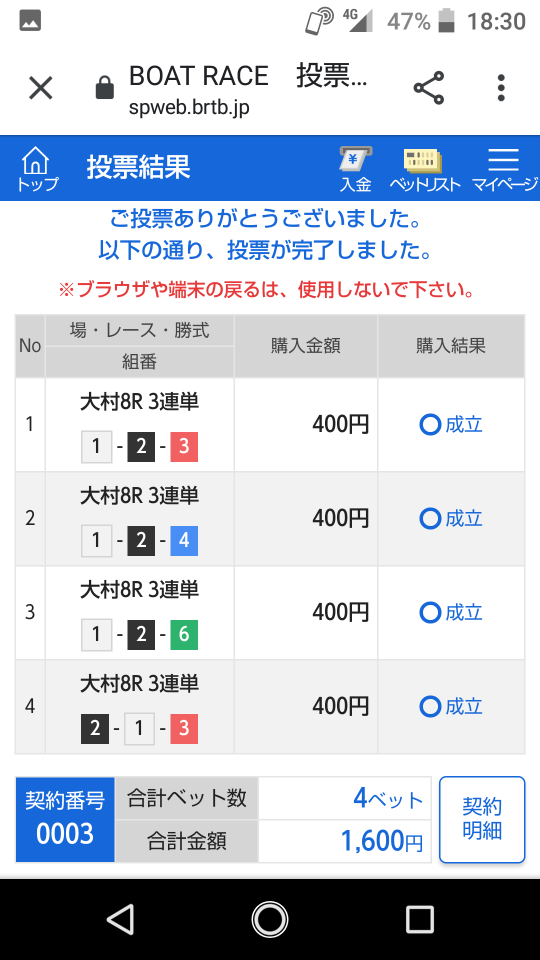Tap the Android recent apps square

(420, 919)
